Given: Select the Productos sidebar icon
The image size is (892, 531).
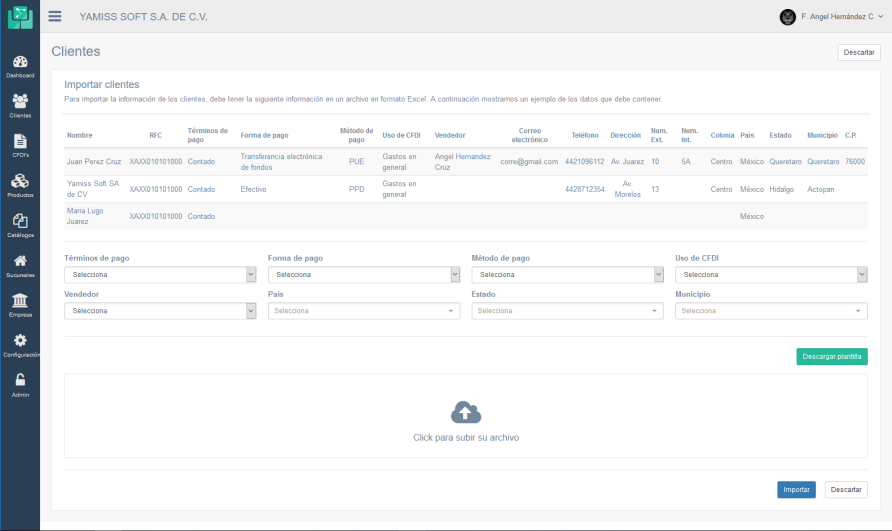Looking at the screenshot, I should [x=20, y=181].
